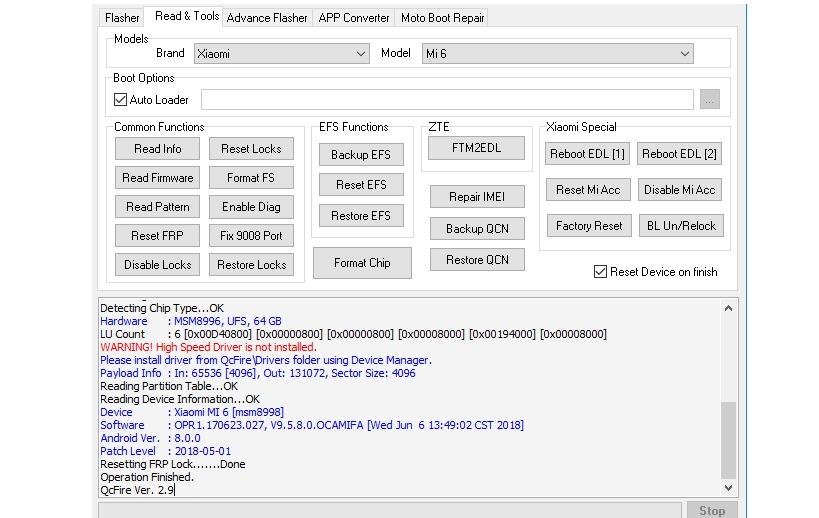Viewport: 819px width, 518px height.
Task: Click Backup EFS button
Action: point(361,155)
